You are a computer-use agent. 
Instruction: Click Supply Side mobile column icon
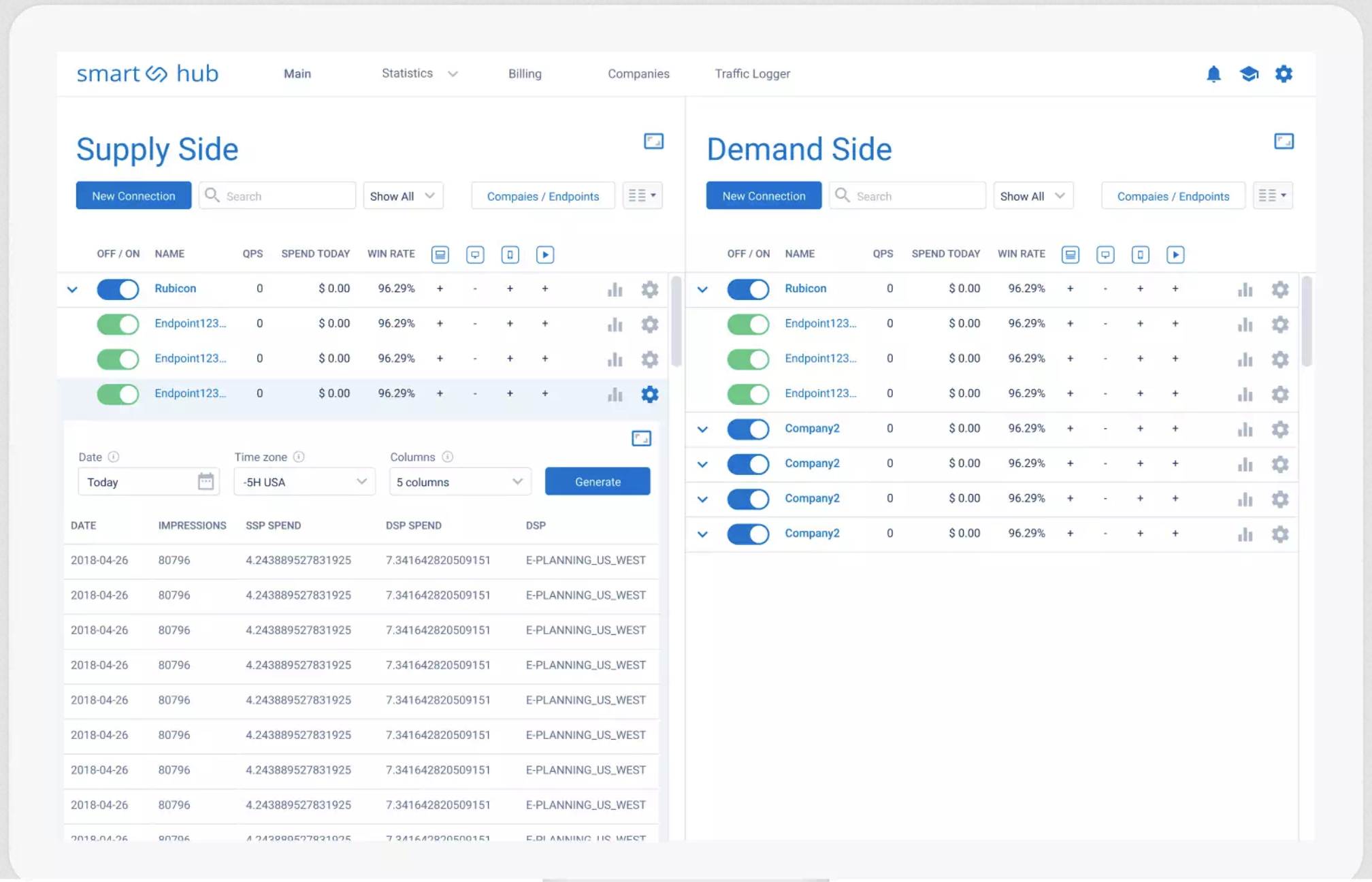(x=510, y=255)
